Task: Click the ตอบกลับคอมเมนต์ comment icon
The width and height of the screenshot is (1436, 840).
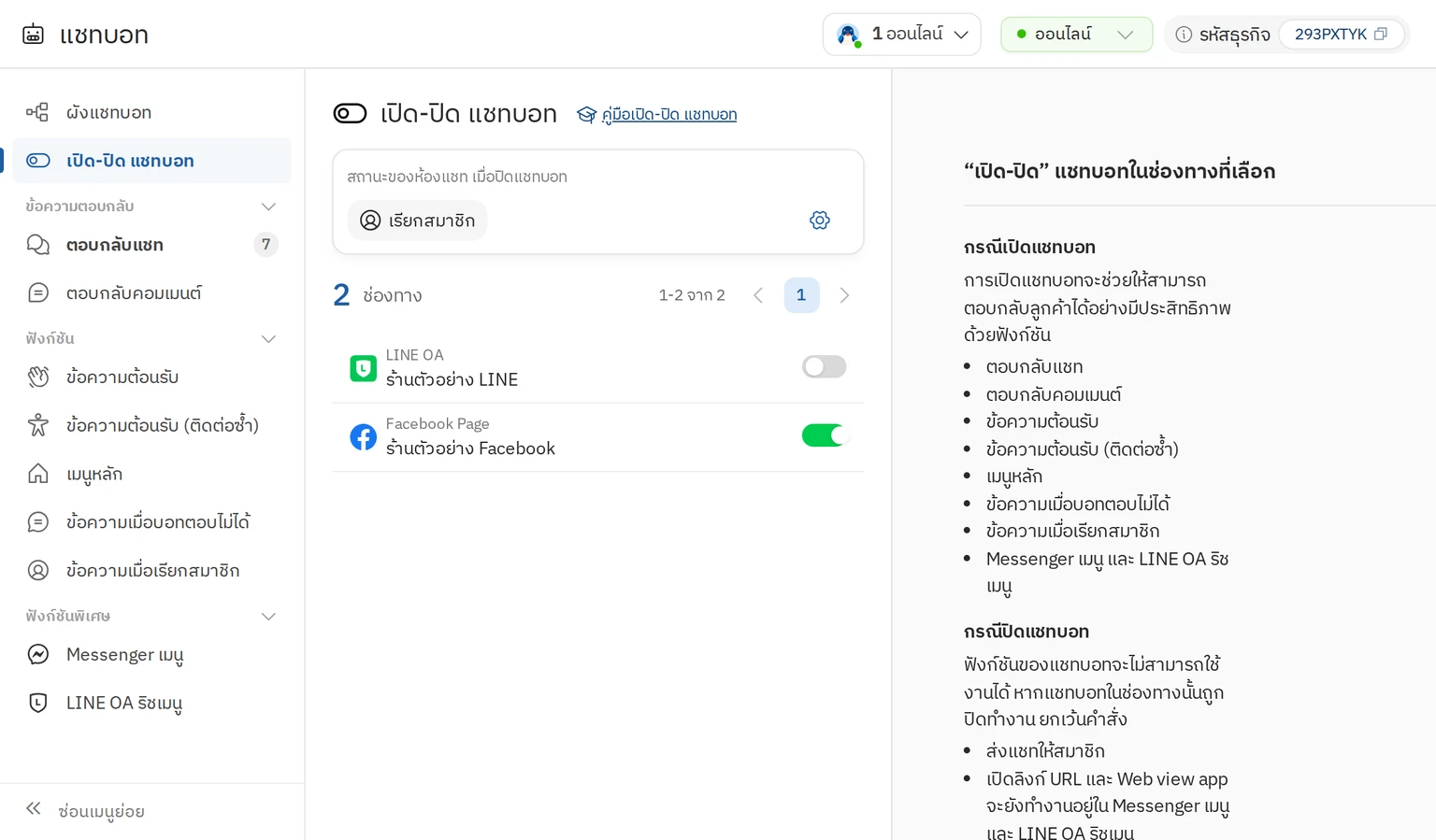Action: click(x=37, y=293)
